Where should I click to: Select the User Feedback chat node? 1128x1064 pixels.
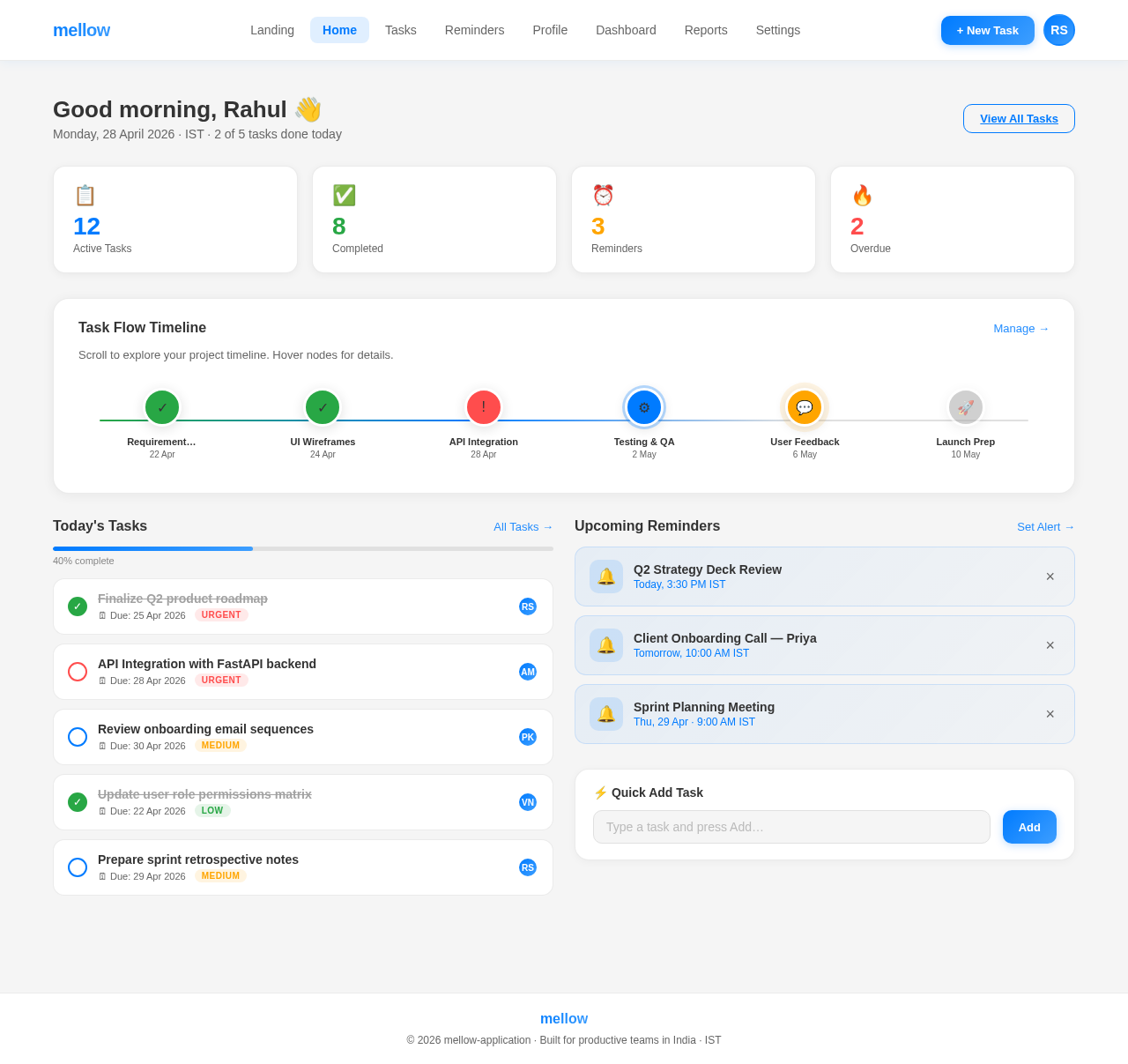pyautogui.click(x=805, y=407)
